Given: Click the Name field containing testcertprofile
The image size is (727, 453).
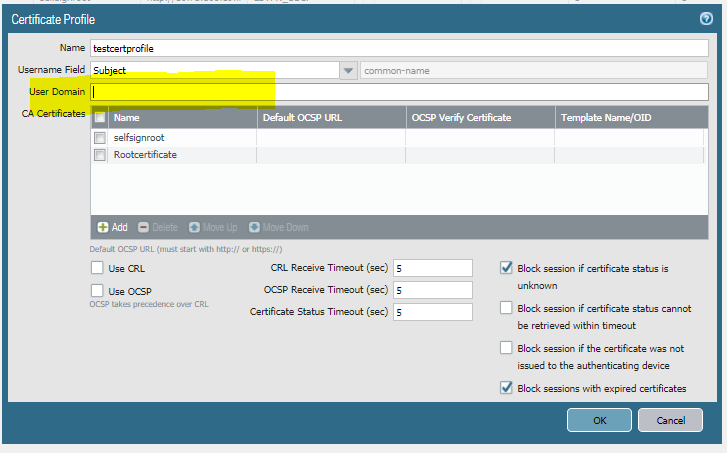Looking at the screenshot, I should point(400,47).
